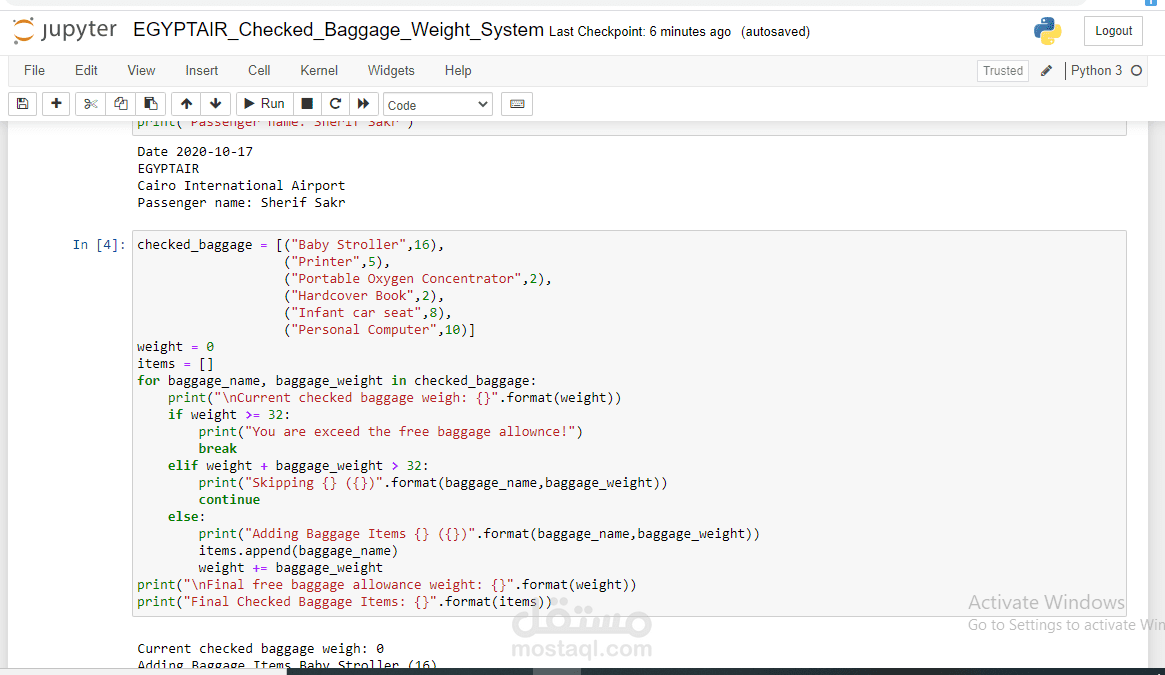Viewport: 1165px width, 675px height.
Task: Click the kernel idle circle indicator
Action: pos(1136,71)
